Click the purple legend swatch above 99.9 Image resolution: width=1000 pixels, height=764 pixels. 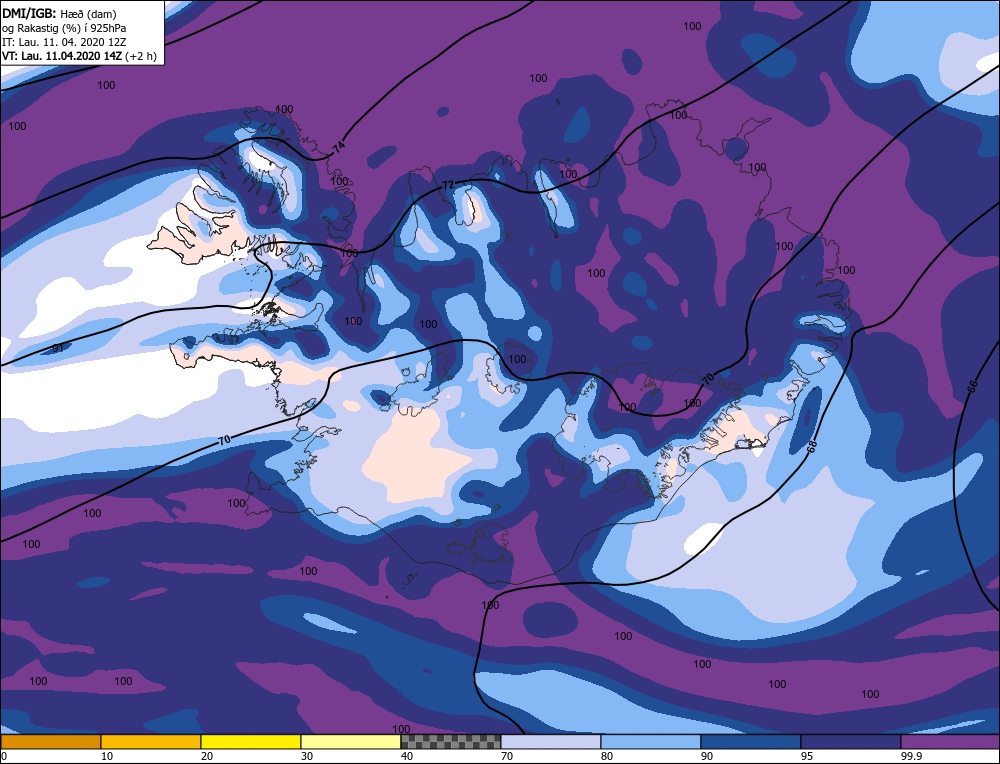(x=950, y=742)
